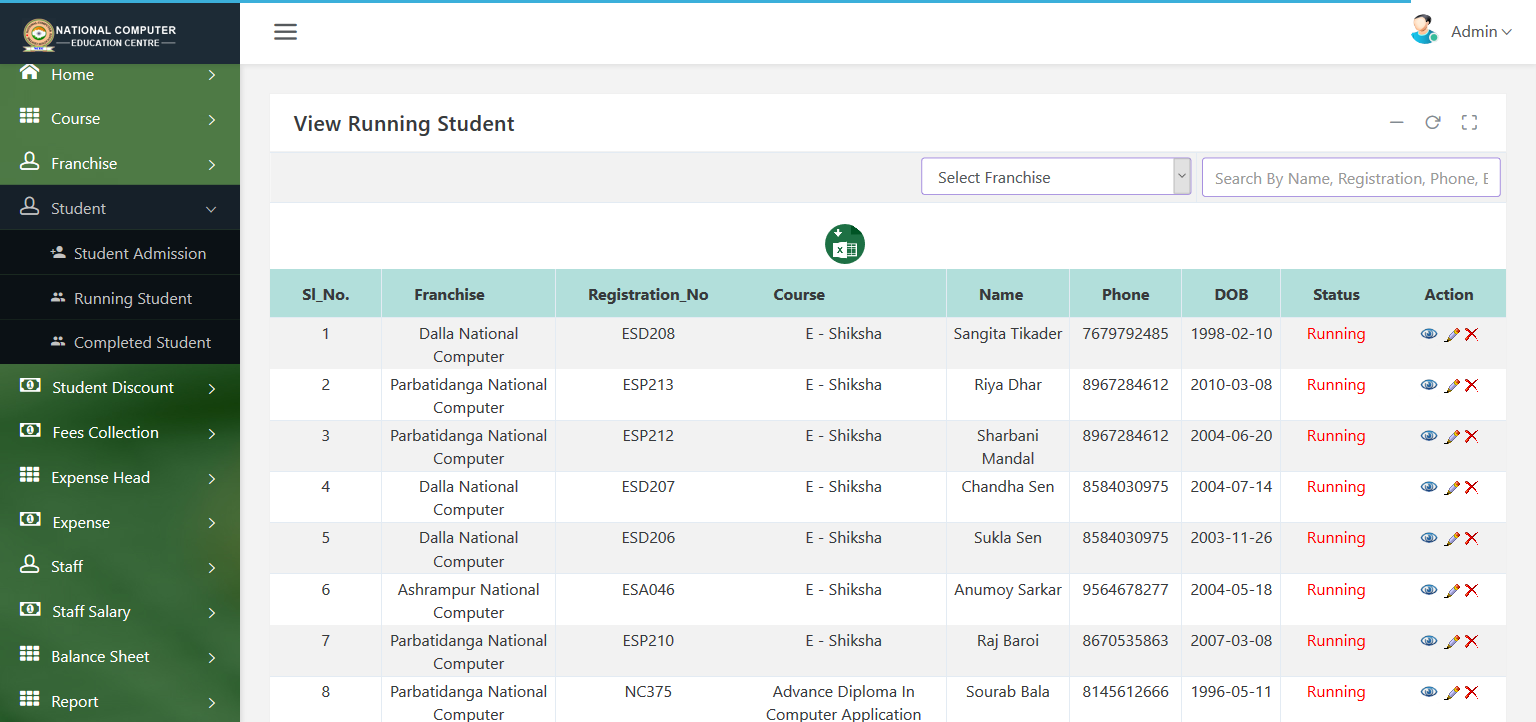
Task: Delete red X for Sharbani Mandal
Action: (x=1471, y=436)
